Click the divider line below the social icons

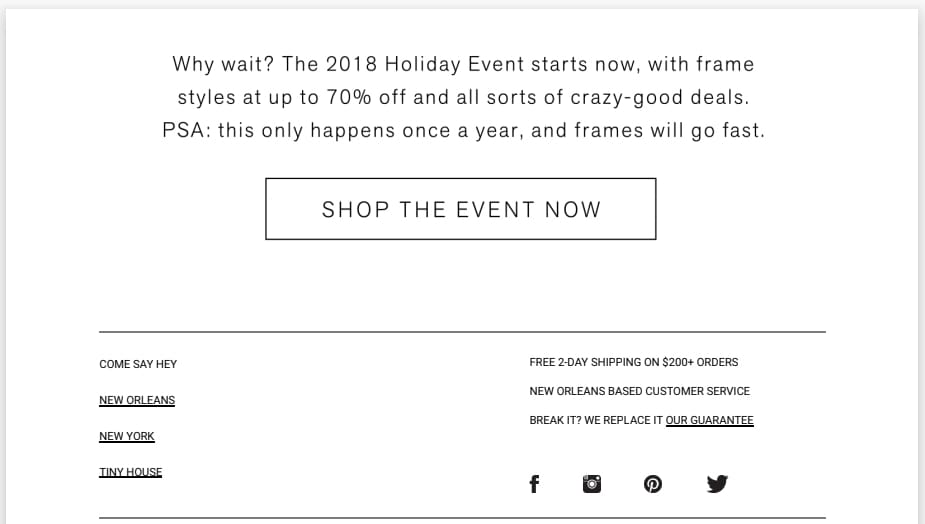(462, 518)
